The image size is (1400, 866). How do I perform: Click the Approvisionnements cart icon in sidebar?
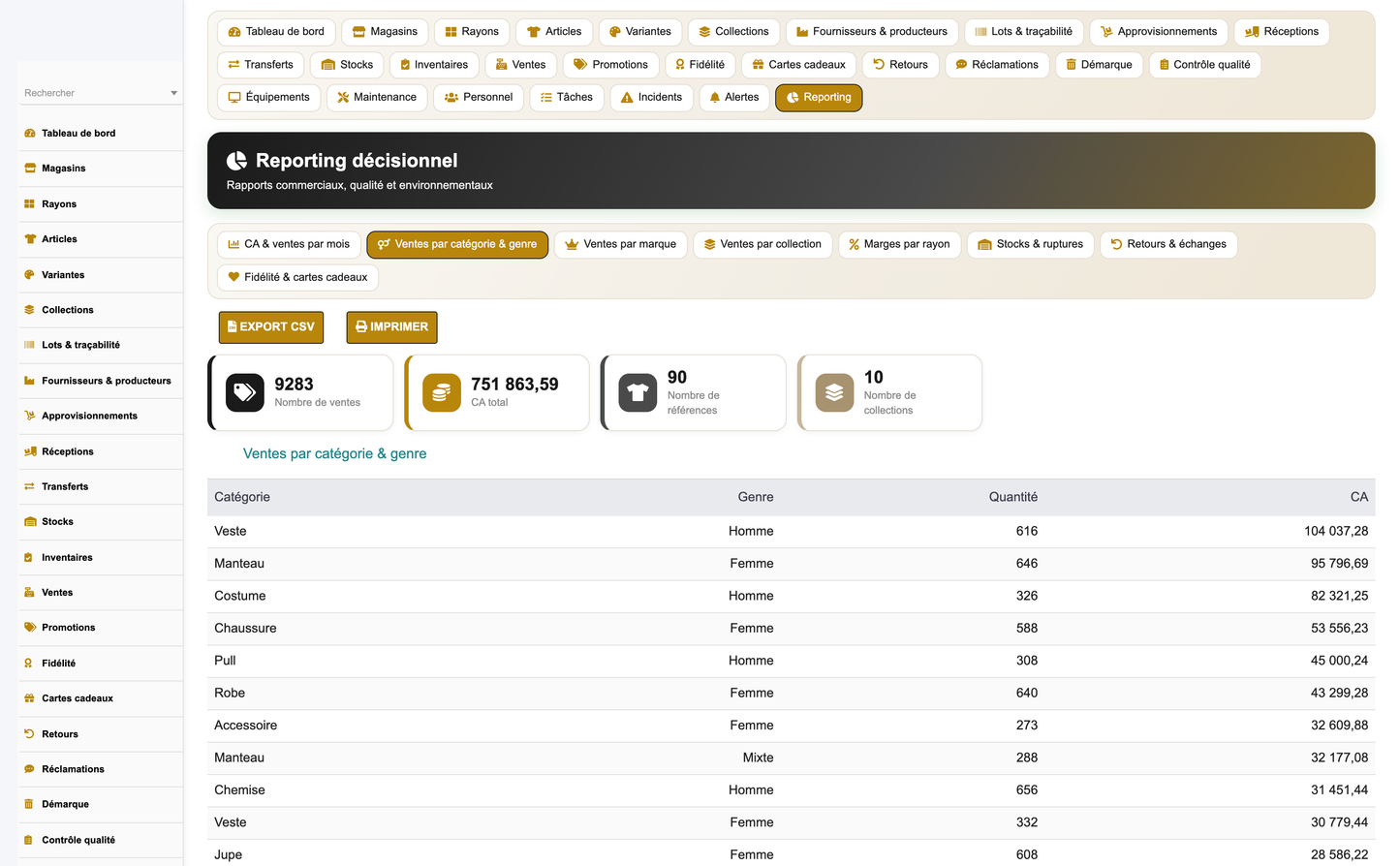(30, 416)
